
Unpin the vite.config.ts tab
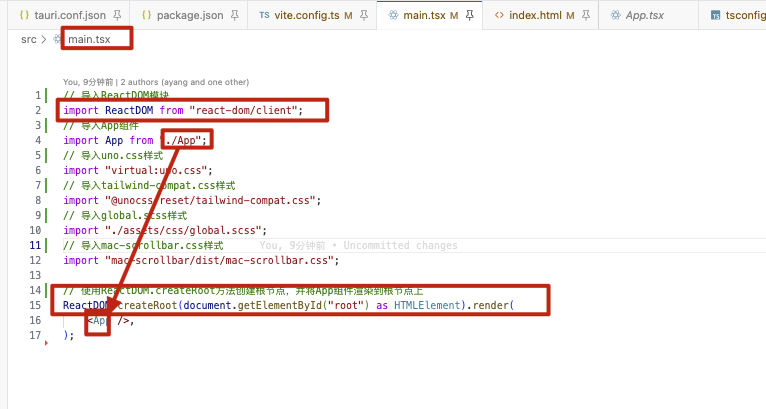point(361,16)
